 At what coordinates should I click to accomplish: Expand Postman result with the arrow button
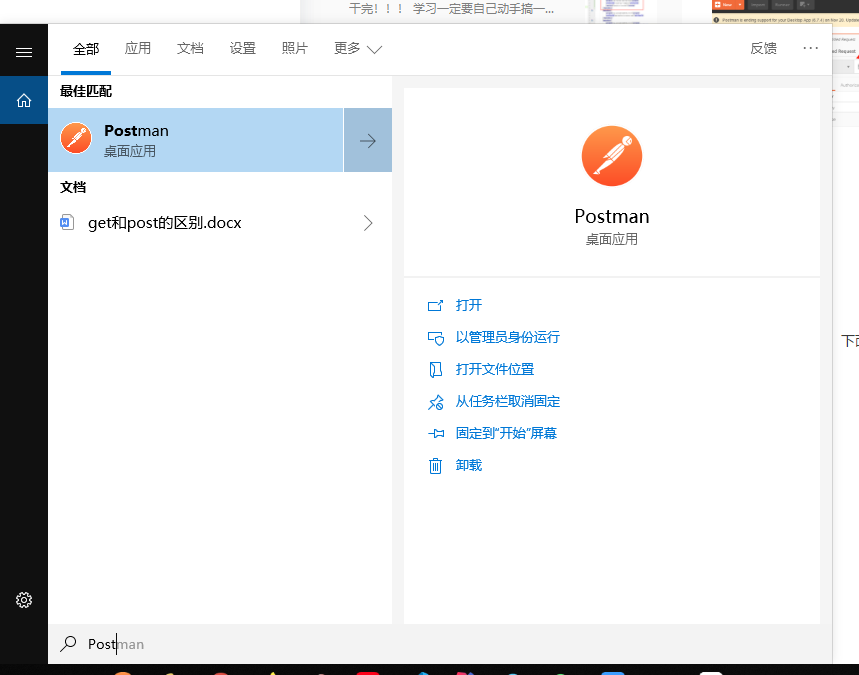pos(368,140)
